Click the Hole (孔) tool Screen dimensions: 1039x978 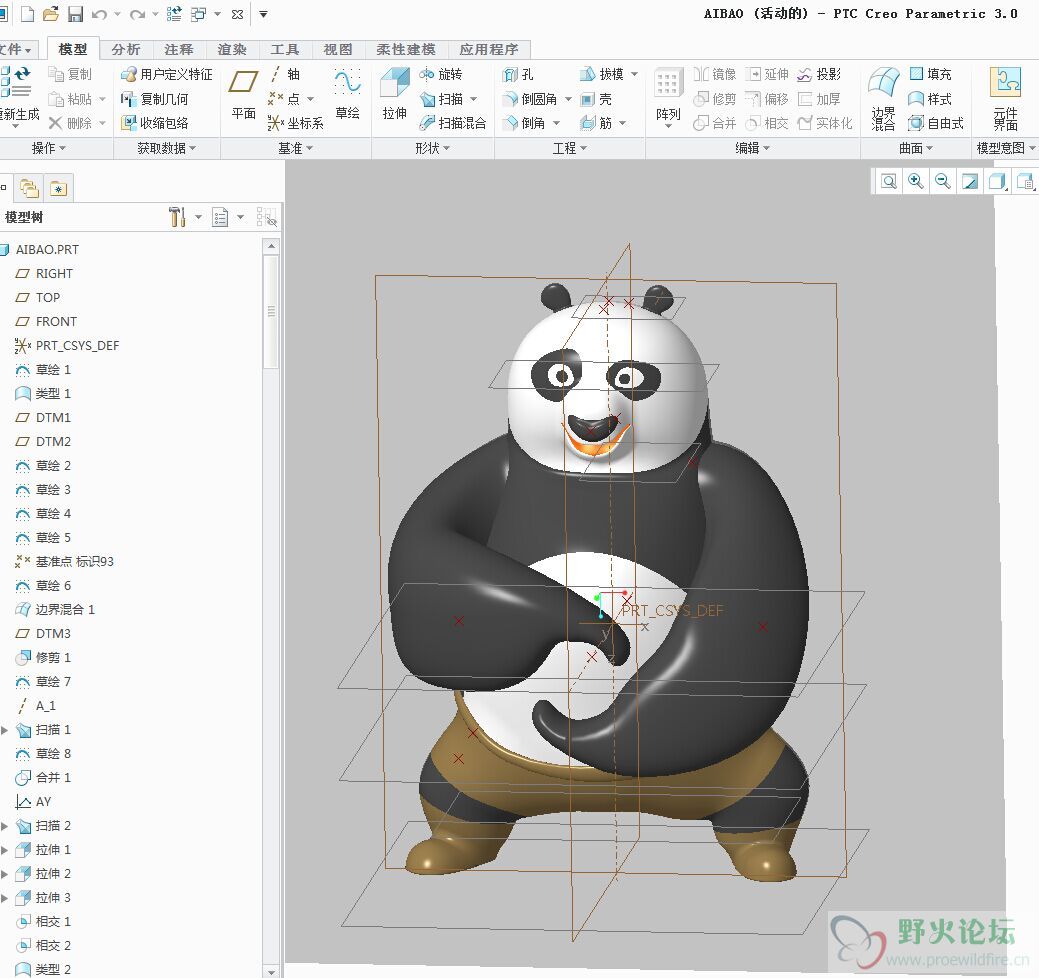click(518, 74)
